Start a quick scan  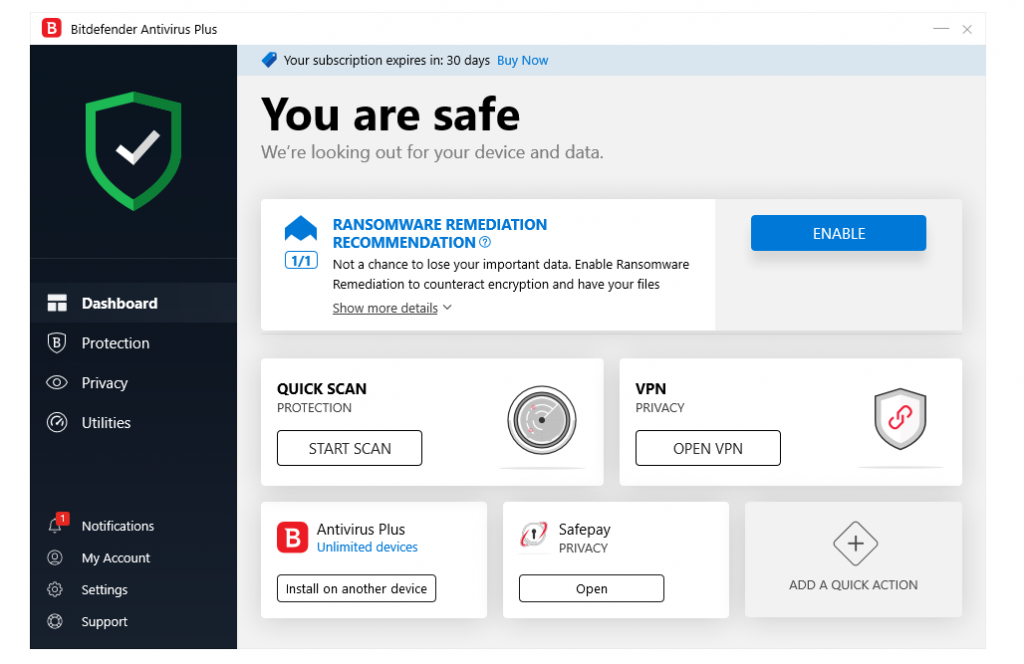[349, 448]
